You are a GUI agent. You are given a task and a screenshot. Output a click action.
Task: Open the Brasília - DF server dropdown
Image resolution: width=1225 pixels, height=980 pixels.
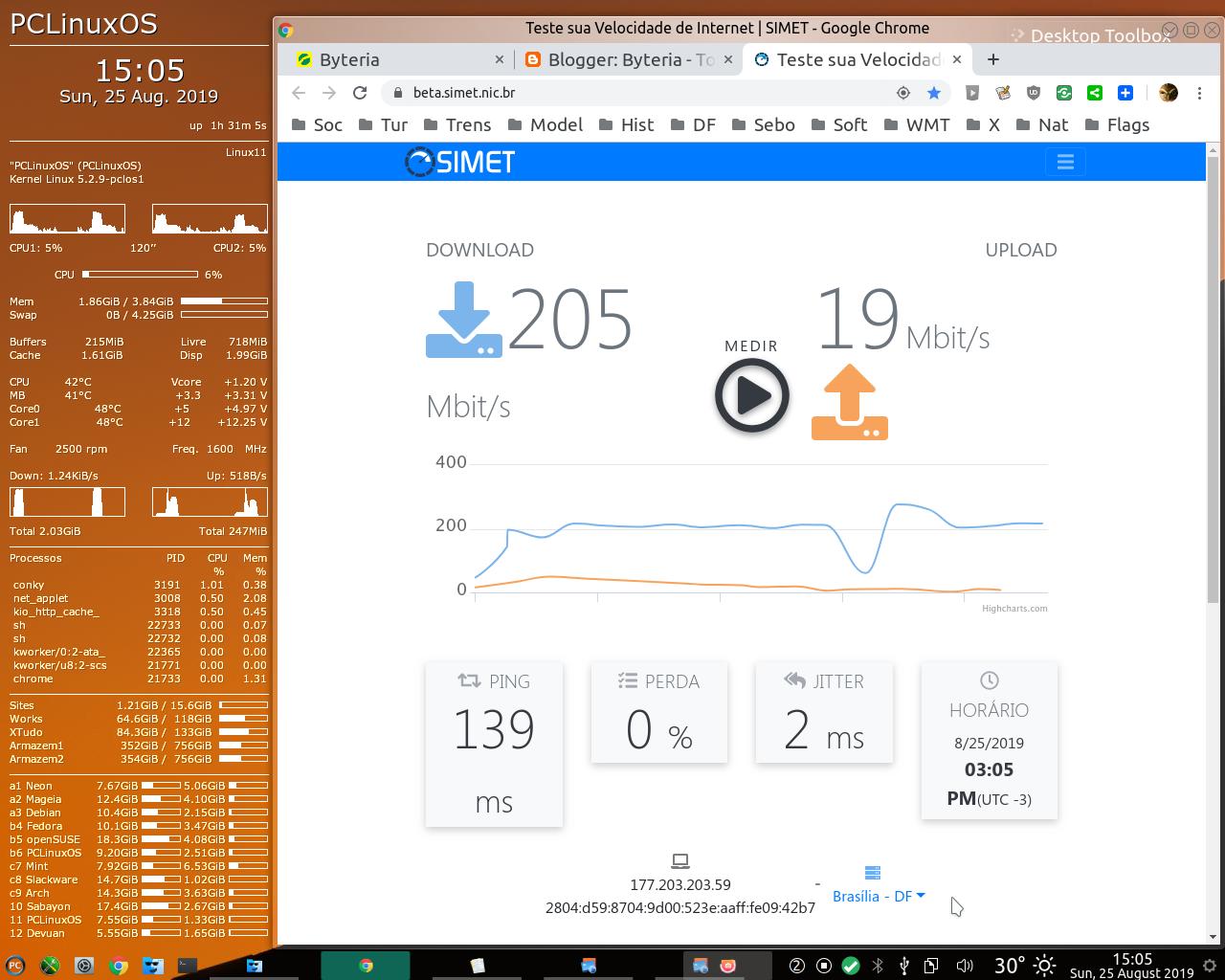[879, 896]
